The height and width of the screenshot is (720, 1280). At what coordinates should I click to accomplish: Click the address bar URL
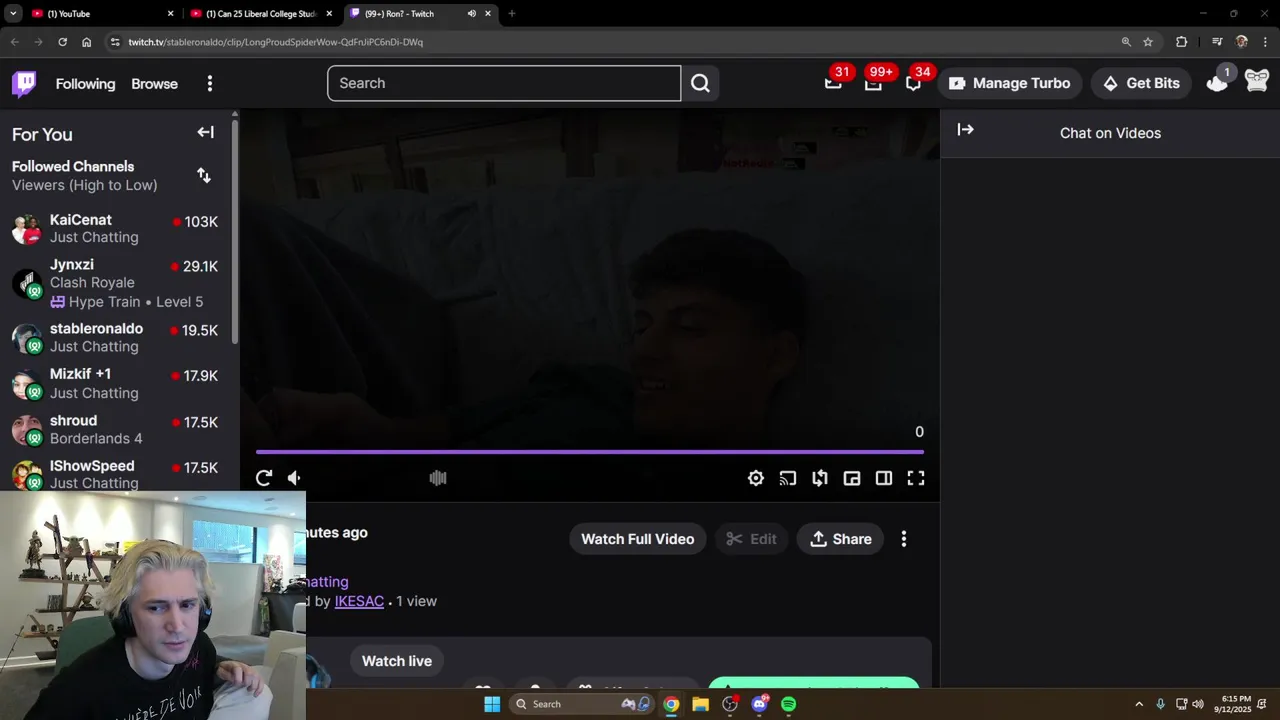275,42
